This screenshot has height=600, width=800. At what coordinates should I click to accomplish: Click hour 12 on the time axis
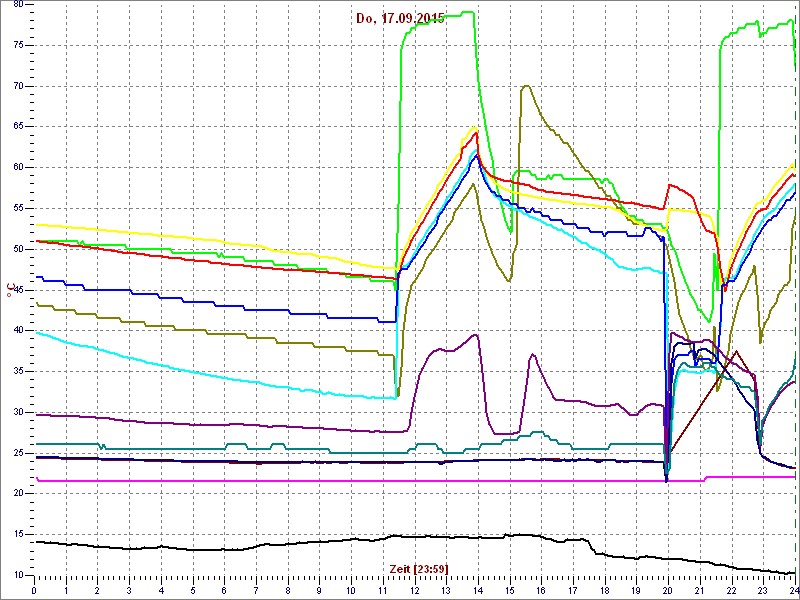(x=415, y=591)
